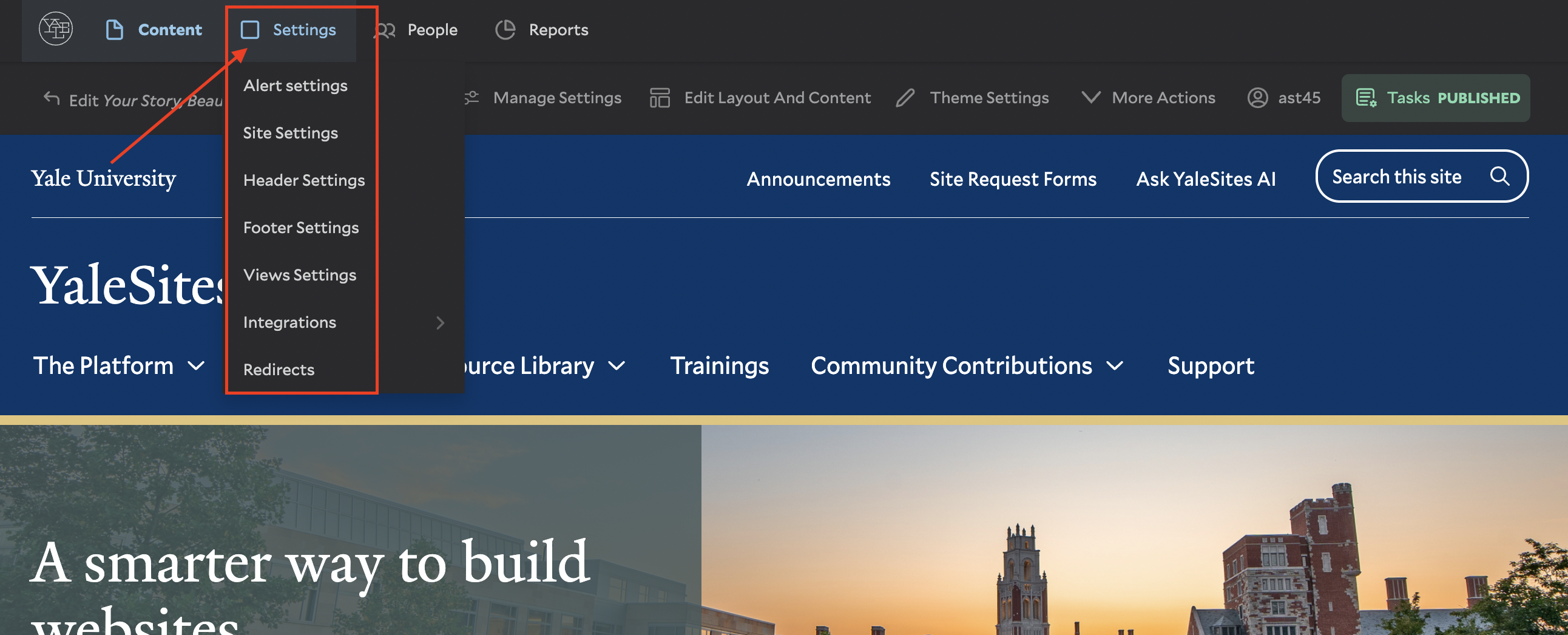Open Redirects from the Settings menu
Screen dimensions: 1568x635
click(279, 370)
